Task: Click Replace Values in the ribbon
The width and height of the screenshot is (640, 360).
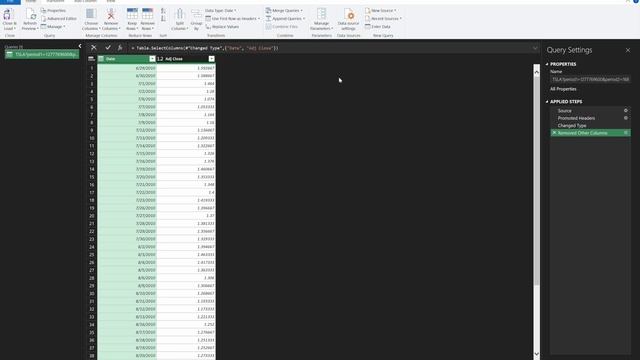Action: [x=222, y=27]
